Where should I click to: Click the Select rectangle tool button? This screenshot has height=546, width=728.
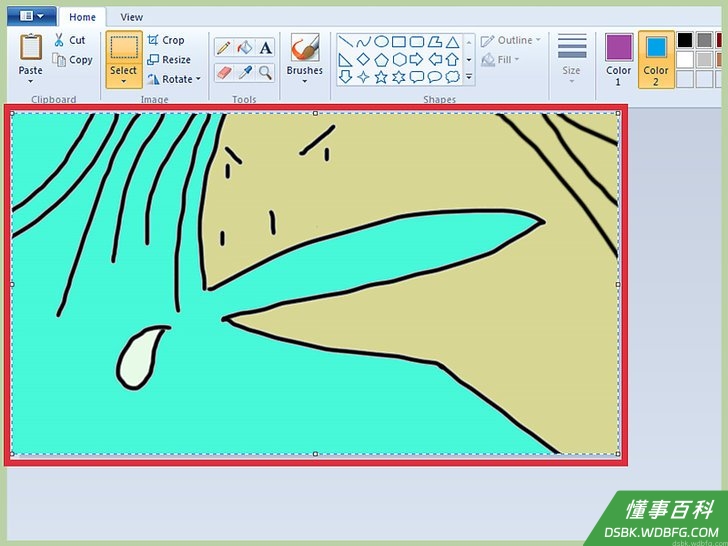124,47
